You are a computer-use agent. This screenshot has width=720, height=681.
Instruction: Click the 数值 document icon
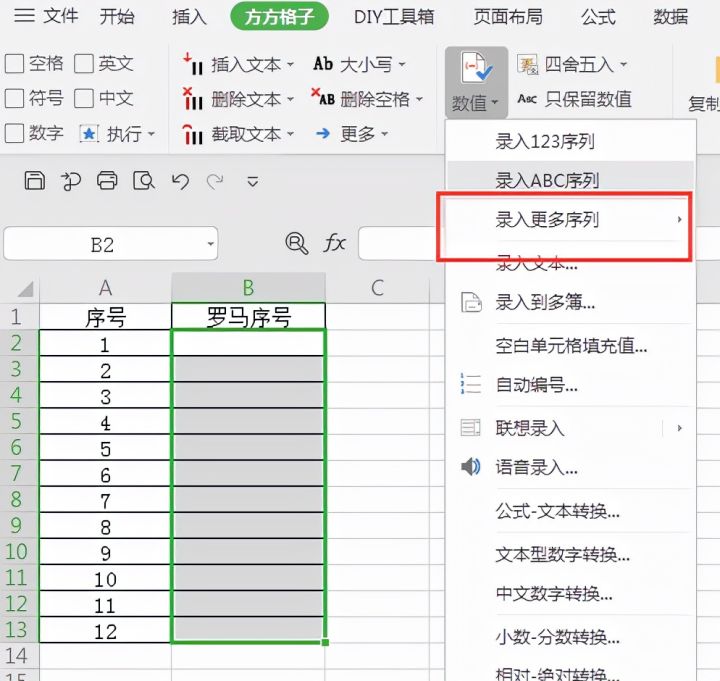pos(476,68)
